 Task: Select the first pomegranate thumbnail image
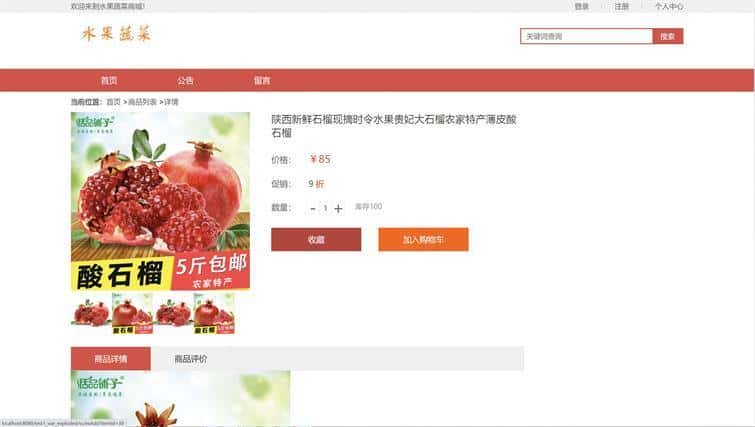tap(91, 313)
